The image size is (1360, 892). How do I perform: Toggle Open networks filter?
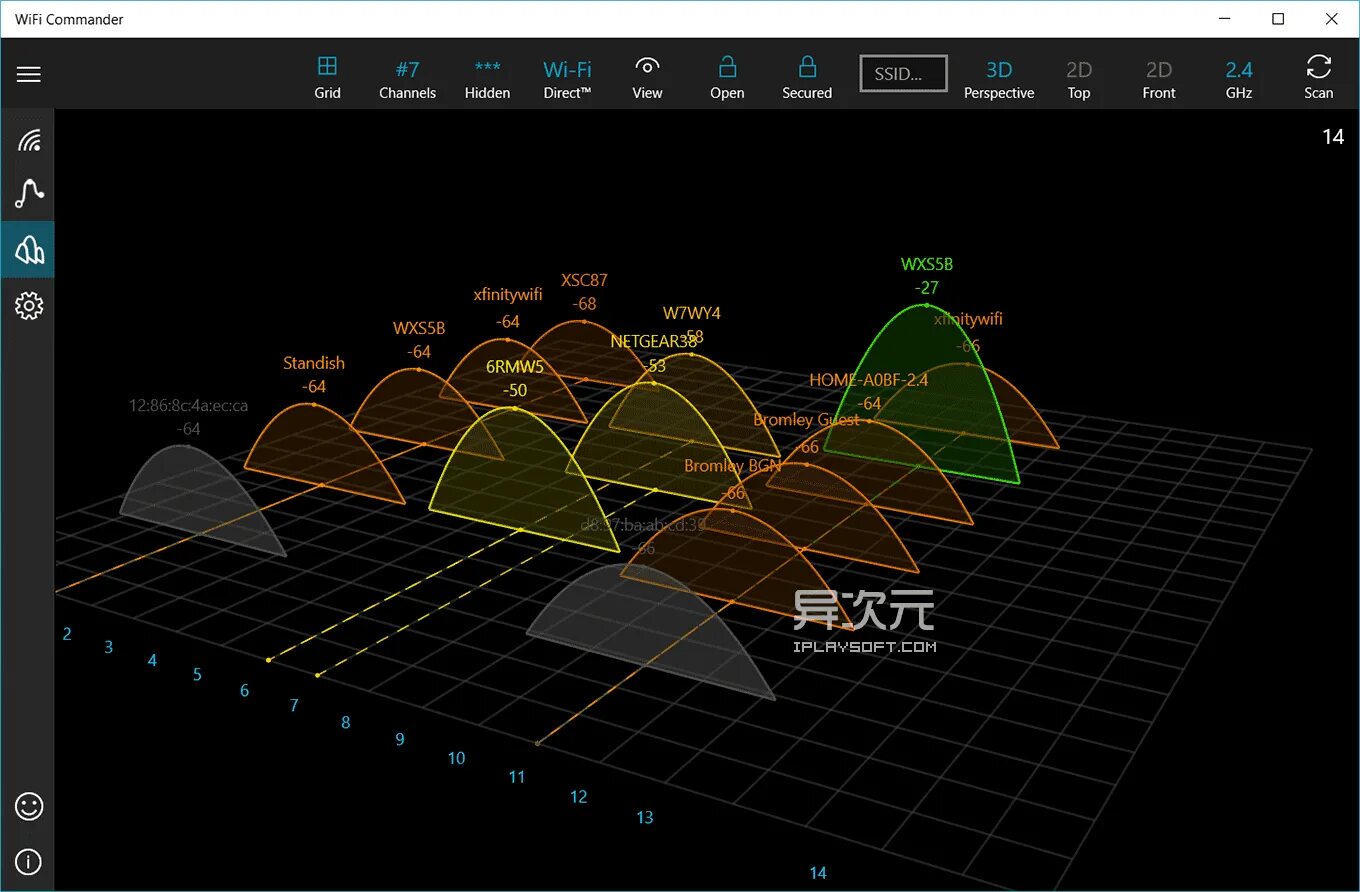(727, 78)
